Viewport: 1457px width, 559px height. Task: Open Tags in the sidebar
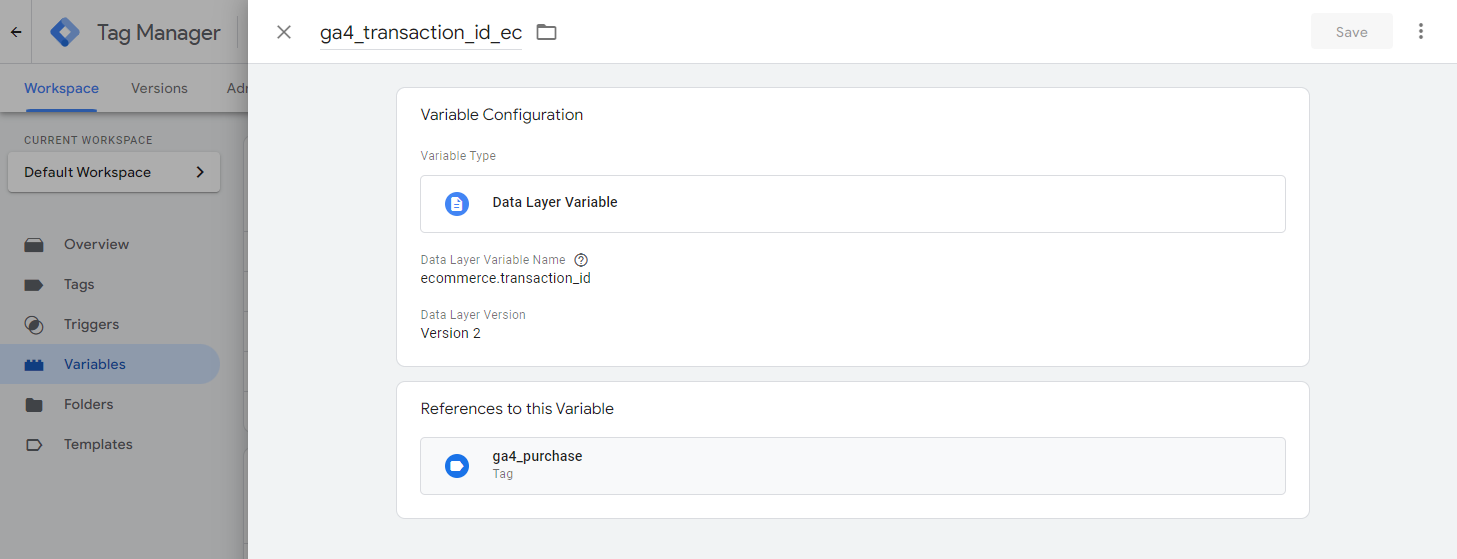tap(79, 284)
